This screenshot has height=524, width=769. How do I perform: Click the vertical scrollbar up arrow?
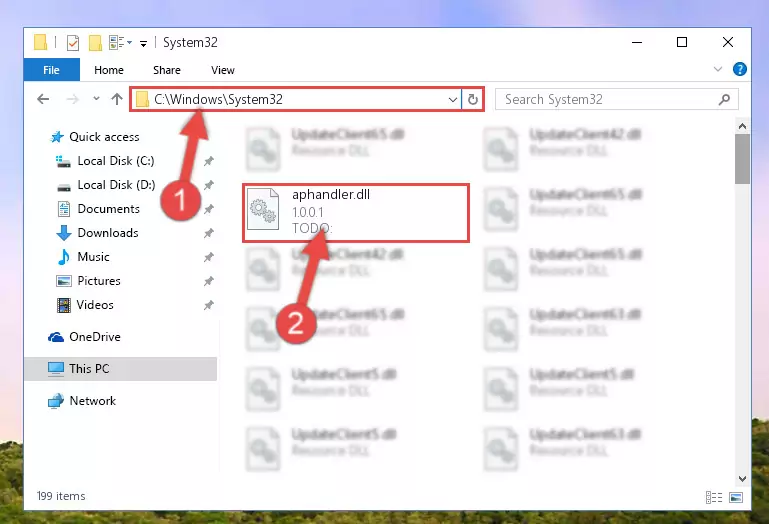click(x=743, y=127)
